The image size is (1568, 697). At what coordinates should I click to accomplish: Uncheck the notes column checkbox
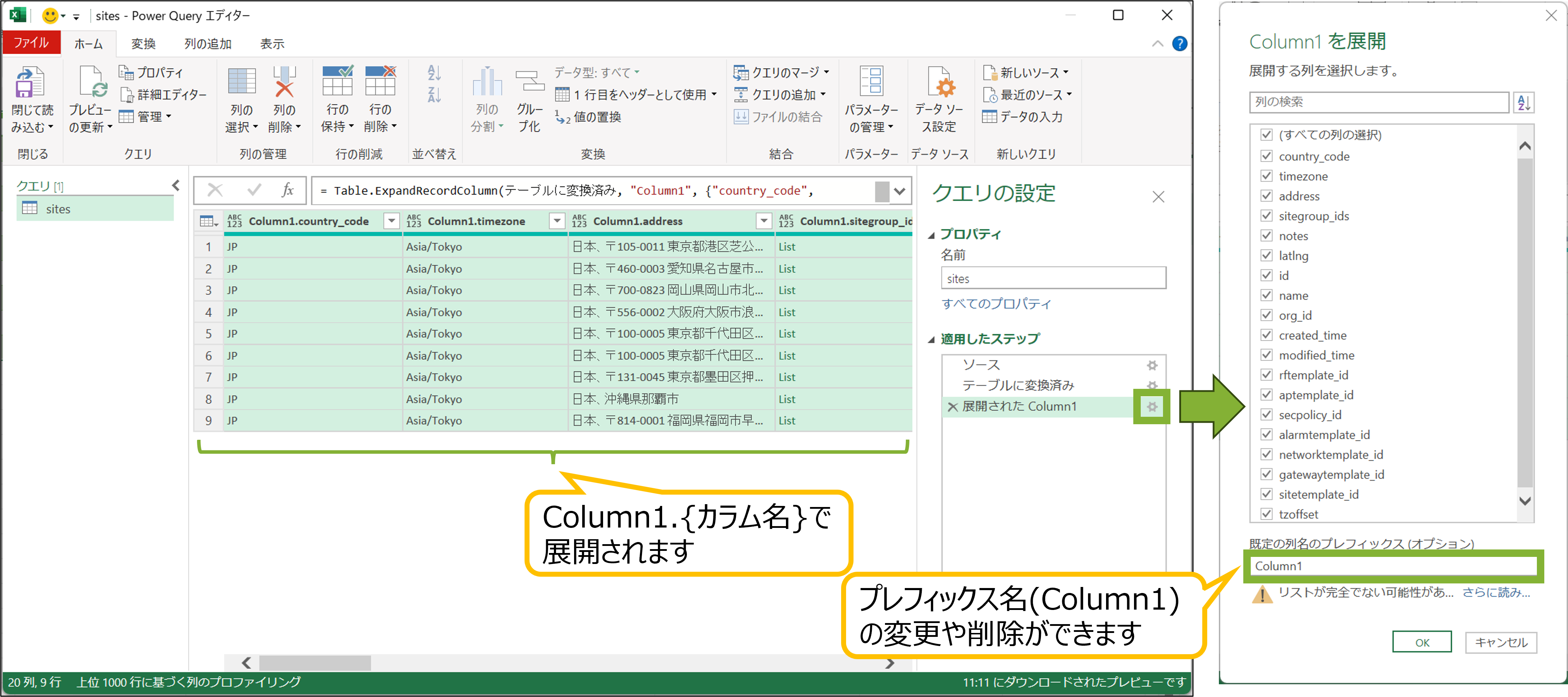tap(1267, 236)
